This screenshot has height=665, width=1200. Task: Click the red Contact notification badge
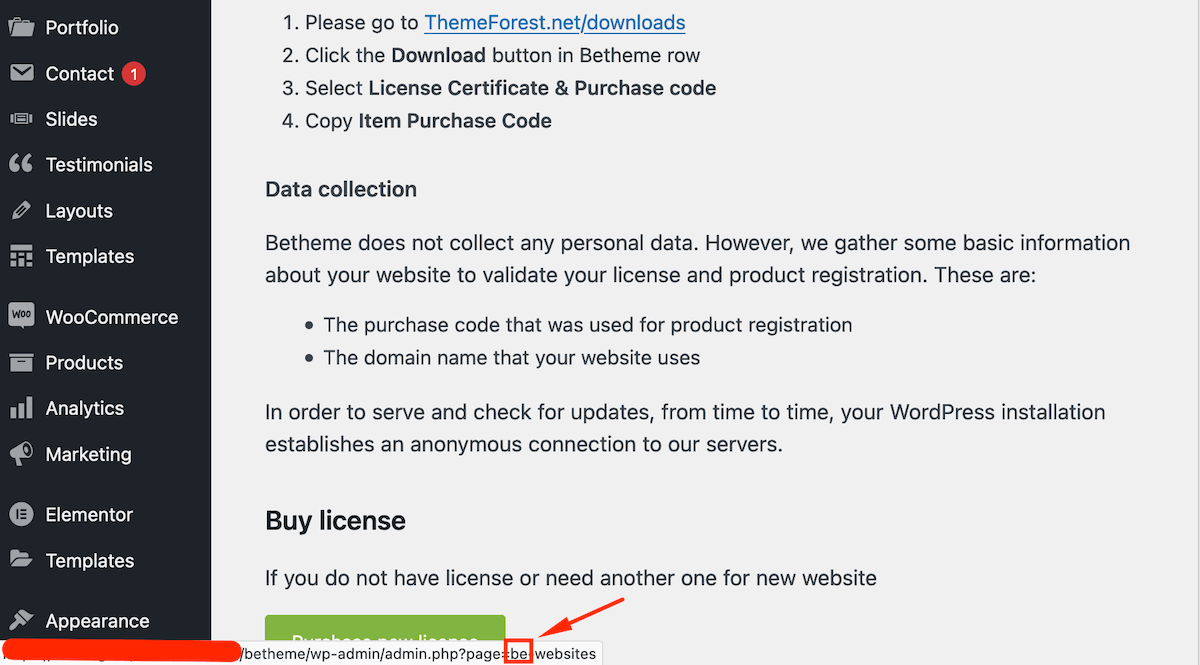pyautogui.click(x=134, y=73)
